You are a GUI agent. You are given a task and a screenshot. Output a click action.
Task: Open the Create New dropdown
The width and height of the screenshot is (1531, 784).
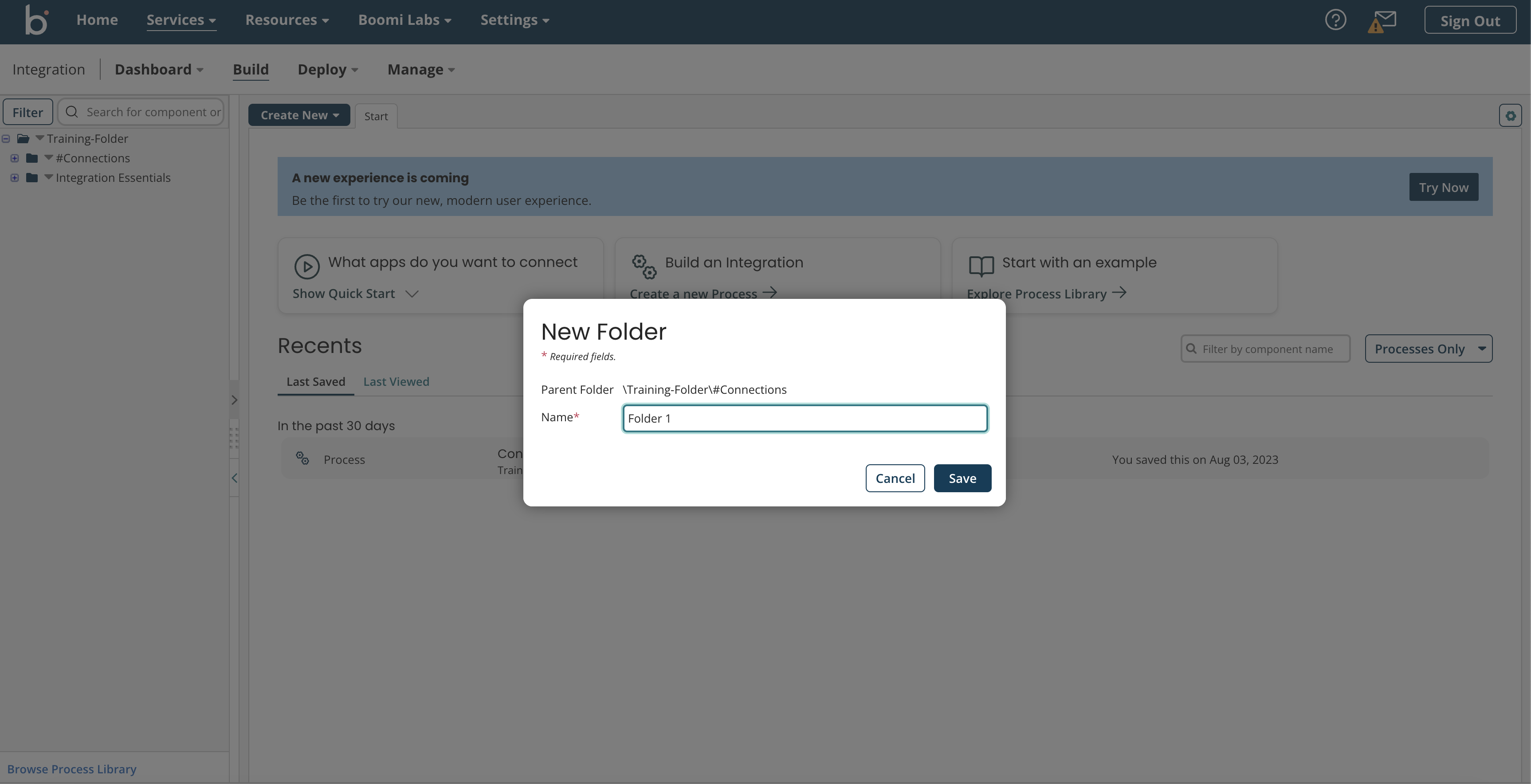[299, 115]
